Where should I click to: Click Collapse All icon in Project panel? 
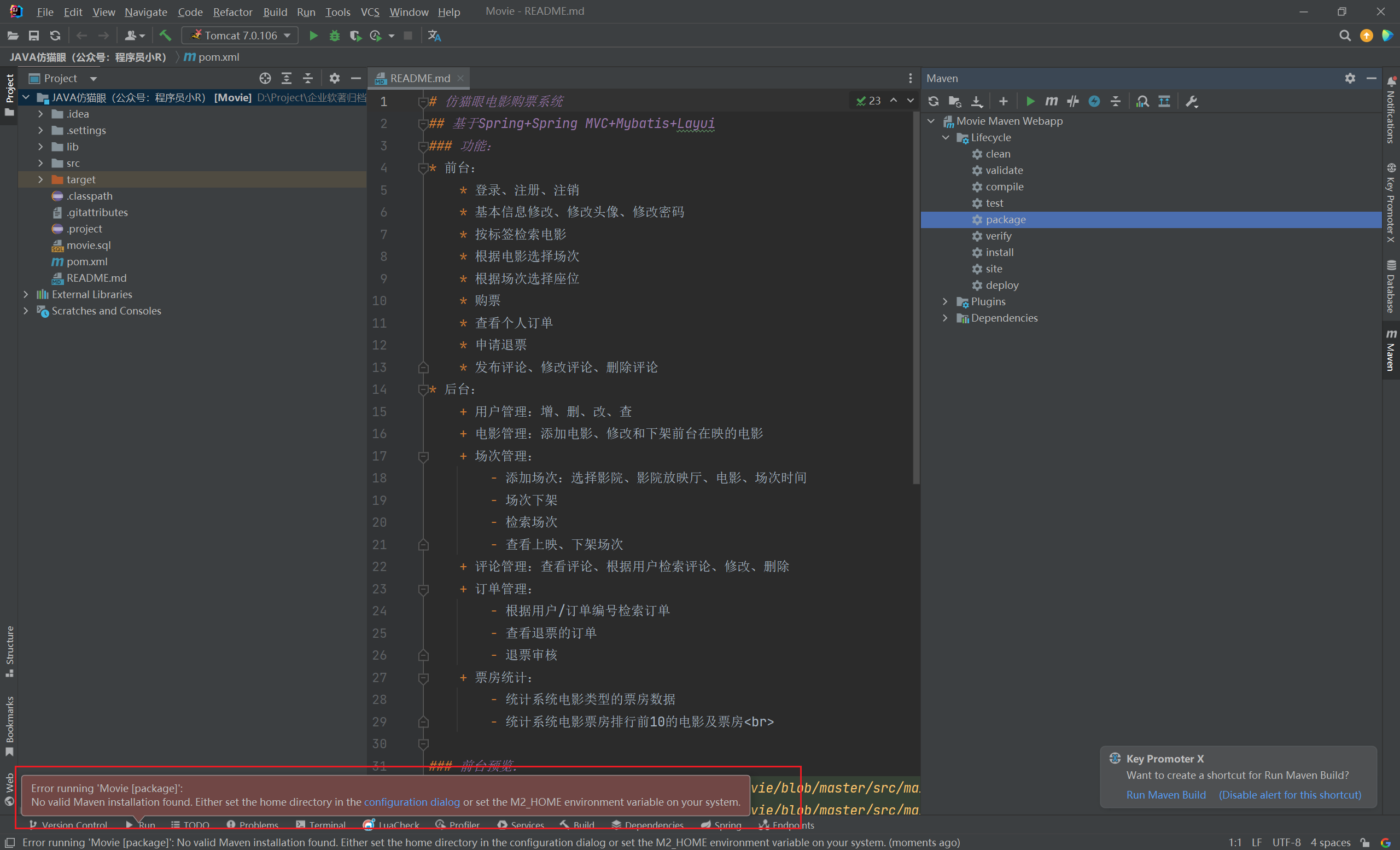coord(307,78)
